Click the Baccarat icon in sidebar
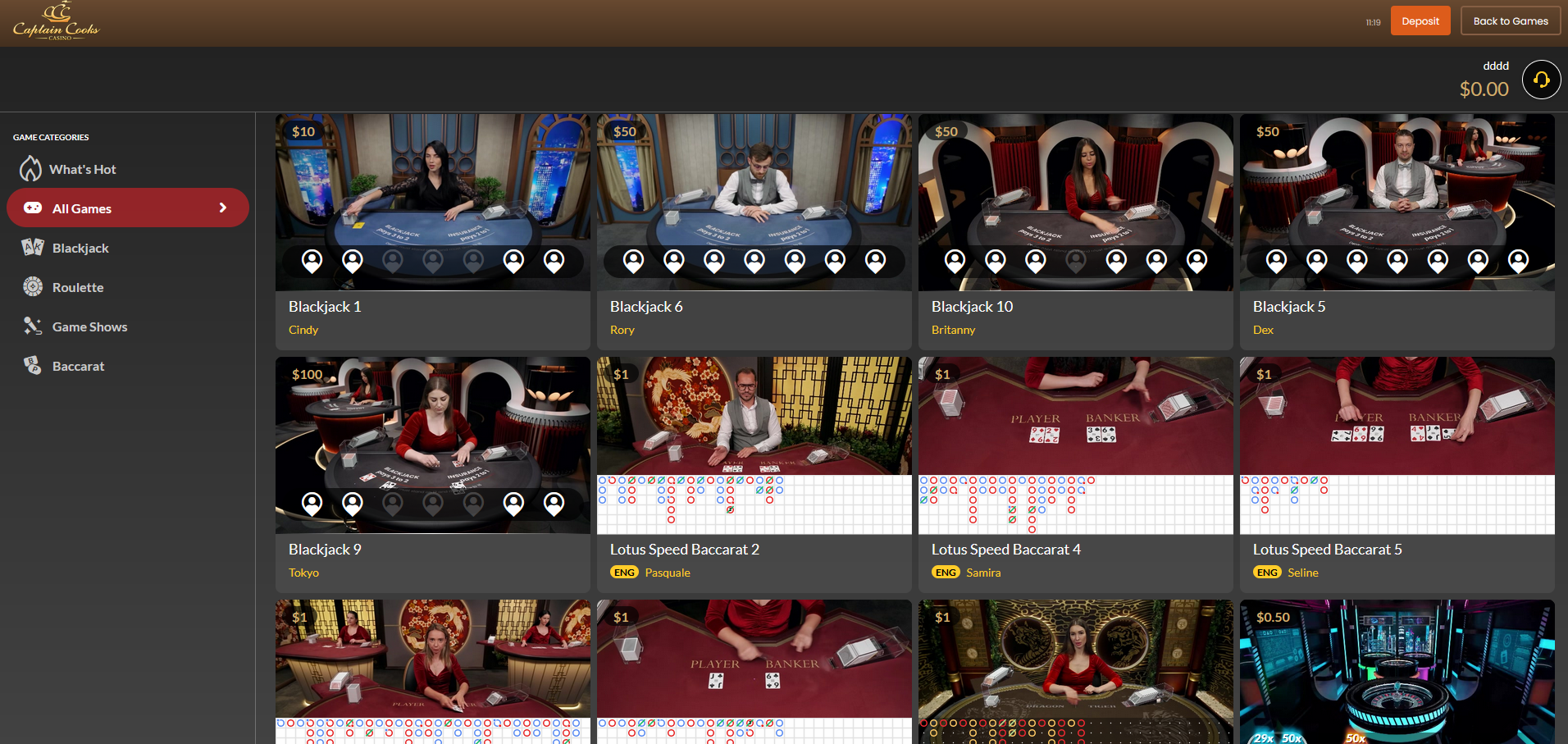The height and width of the screenshot is (744, 1568). (x=33, y=366)
